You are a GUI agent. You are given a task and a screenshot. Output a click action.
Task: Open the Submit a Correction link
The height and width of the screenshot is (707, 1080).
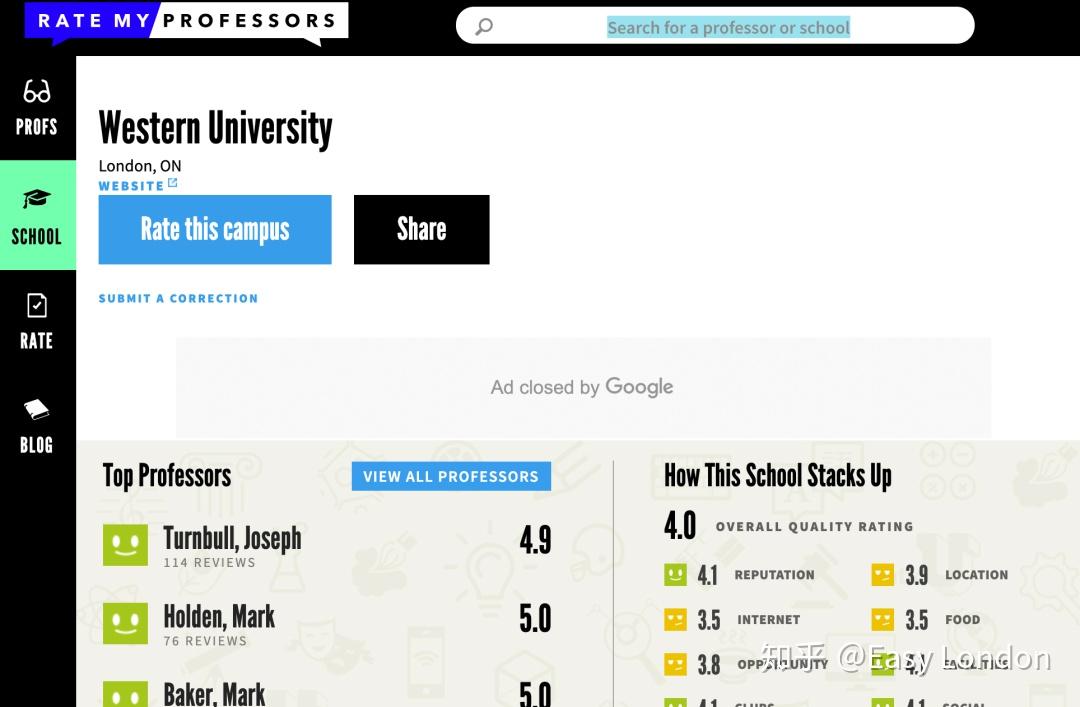178,298
